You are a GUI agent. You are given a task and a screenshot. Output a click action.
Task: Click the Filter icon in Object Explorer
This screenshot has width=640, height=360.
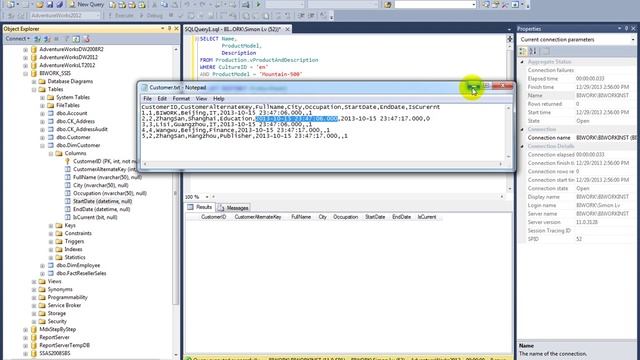[67, 39]
